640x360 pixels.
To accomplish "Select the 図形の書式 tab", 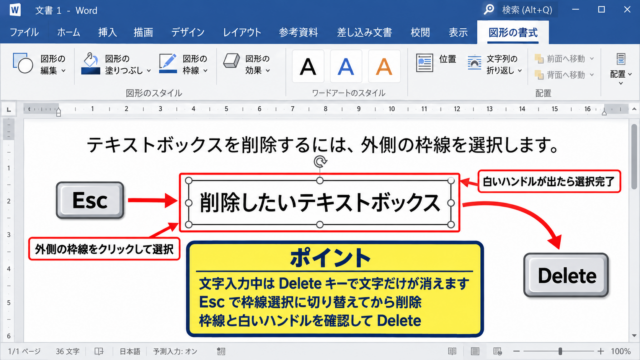I will click(513, 33).
